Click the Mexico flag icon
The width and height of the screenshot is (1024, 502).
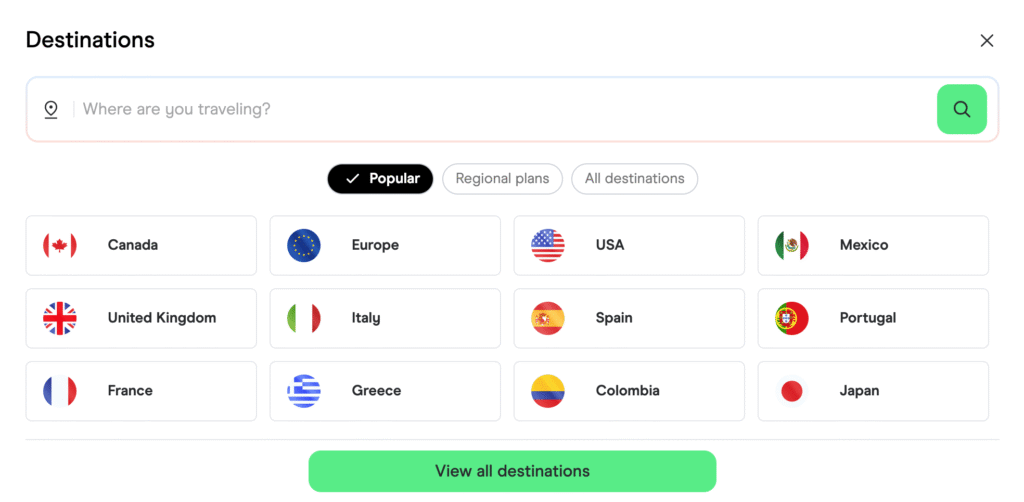tap(792, 245)
